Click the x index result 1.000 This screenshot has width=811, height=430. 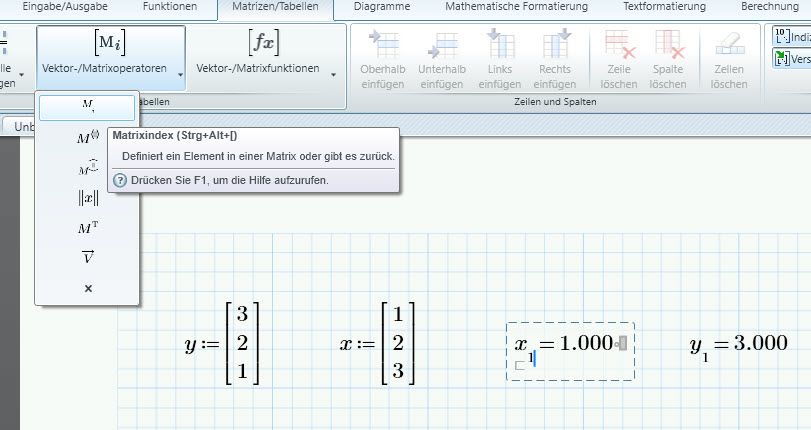586,343
